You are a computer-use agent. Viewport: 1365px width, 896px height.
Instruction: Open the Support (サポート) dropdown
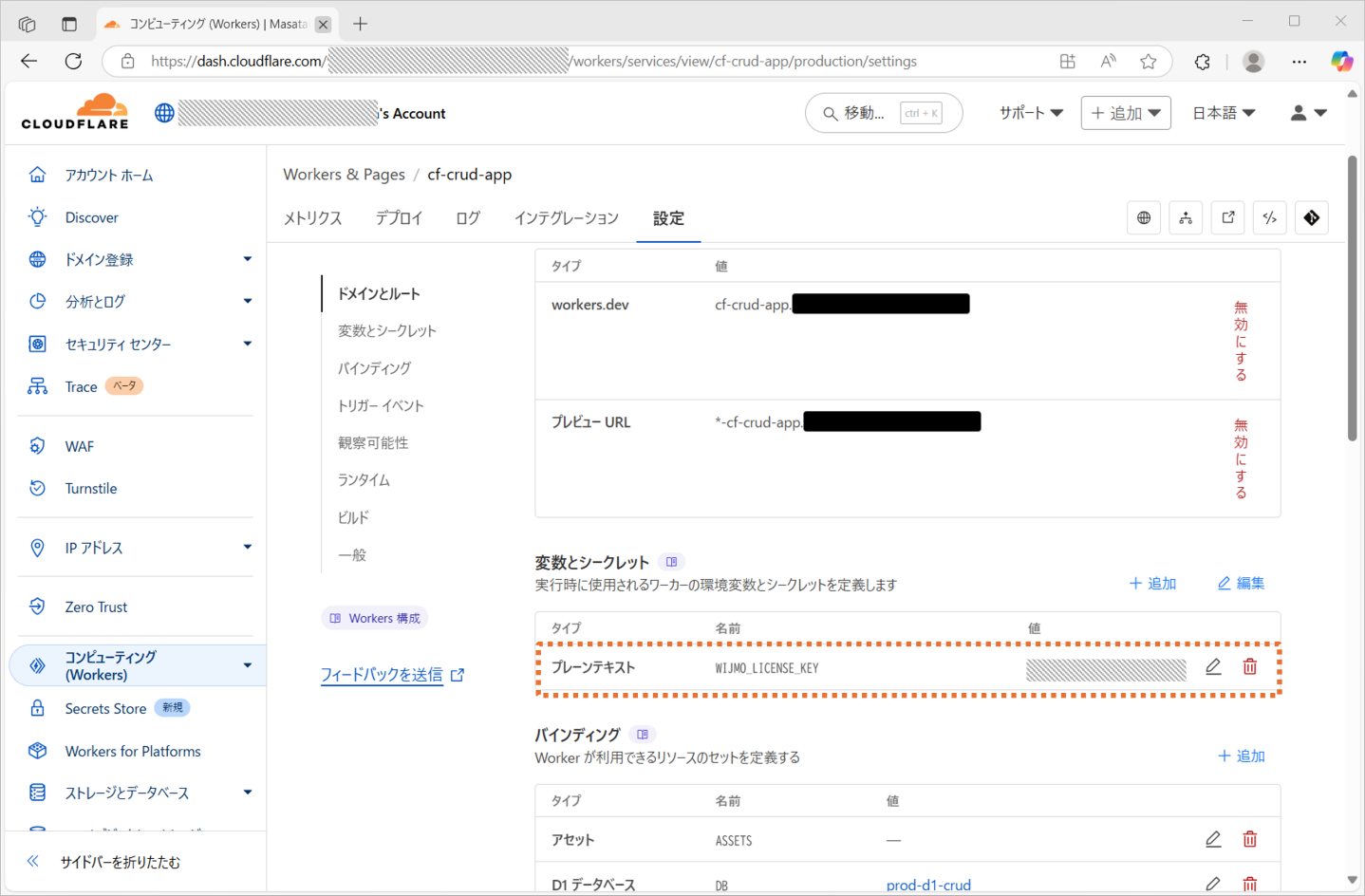point(1031,113)
